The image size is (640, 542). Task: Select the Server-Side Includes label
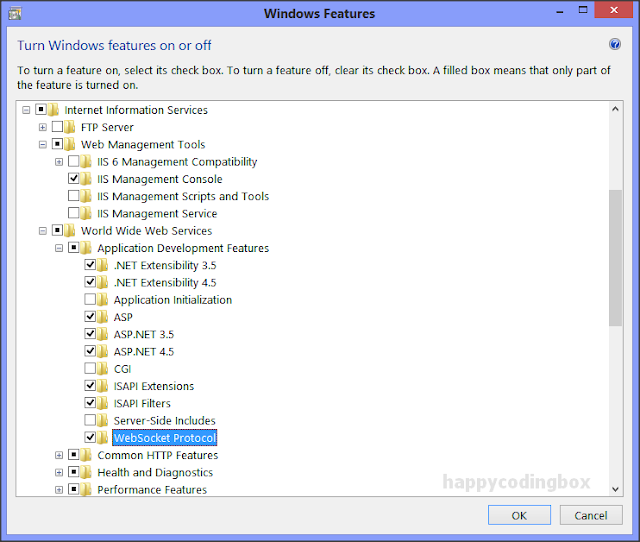tap(164, 420)
